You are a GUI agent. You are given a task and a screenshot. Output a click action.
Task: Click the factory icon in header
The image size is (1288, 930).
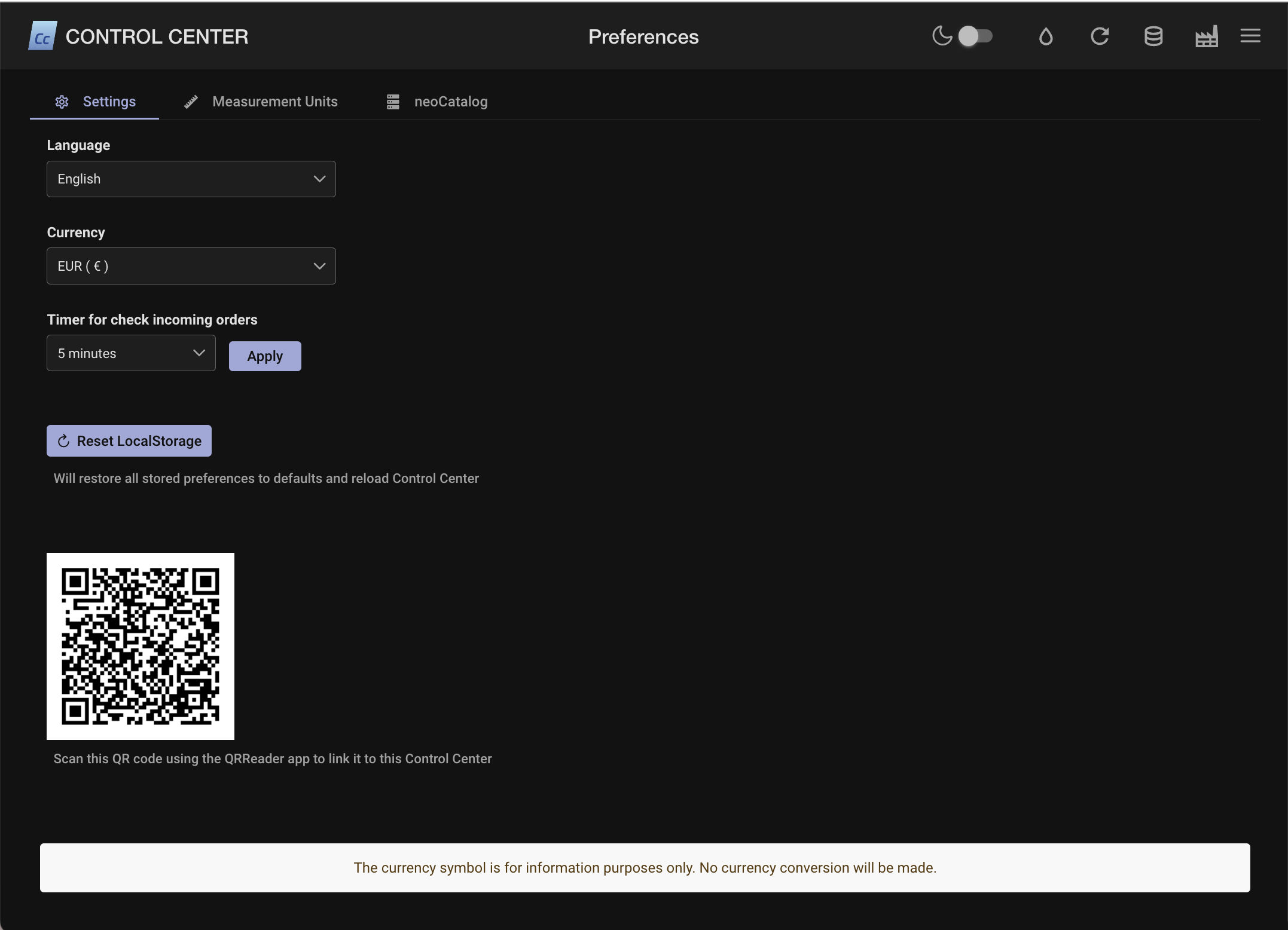point(1206,36)
